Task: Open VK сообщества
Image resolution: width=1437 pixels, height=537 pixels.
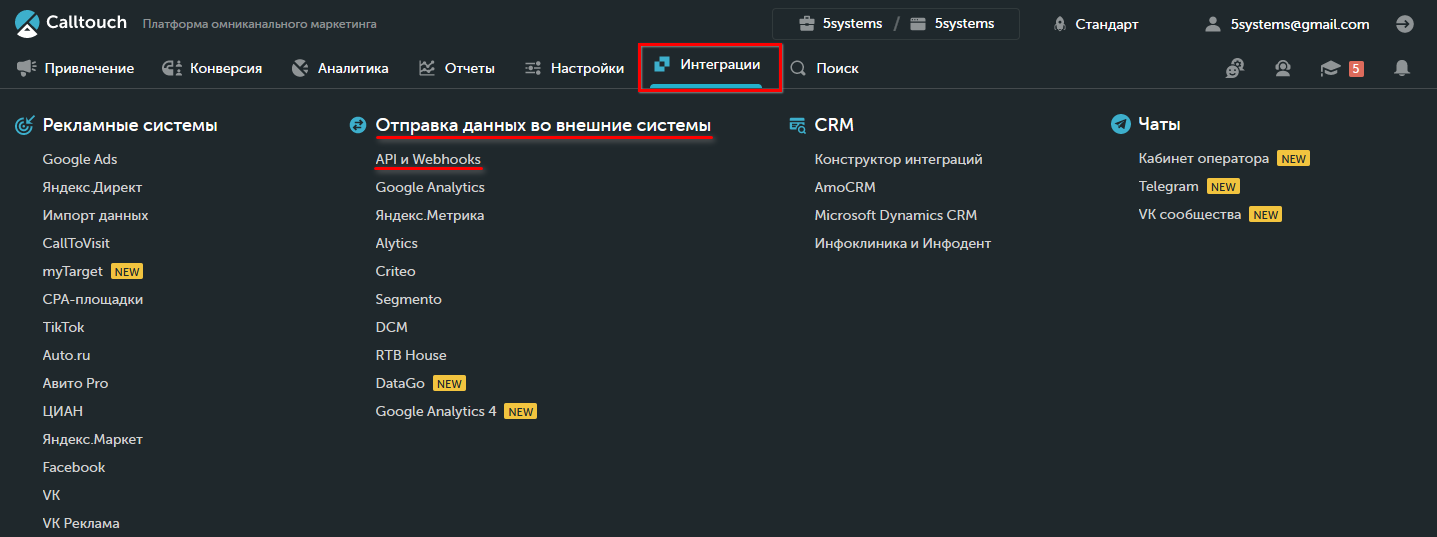Action: tap(1189, 214)
